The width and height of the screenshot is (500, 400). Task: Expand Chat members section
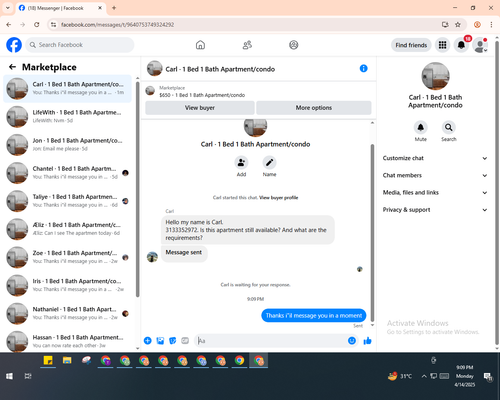(x=435, y=175)
